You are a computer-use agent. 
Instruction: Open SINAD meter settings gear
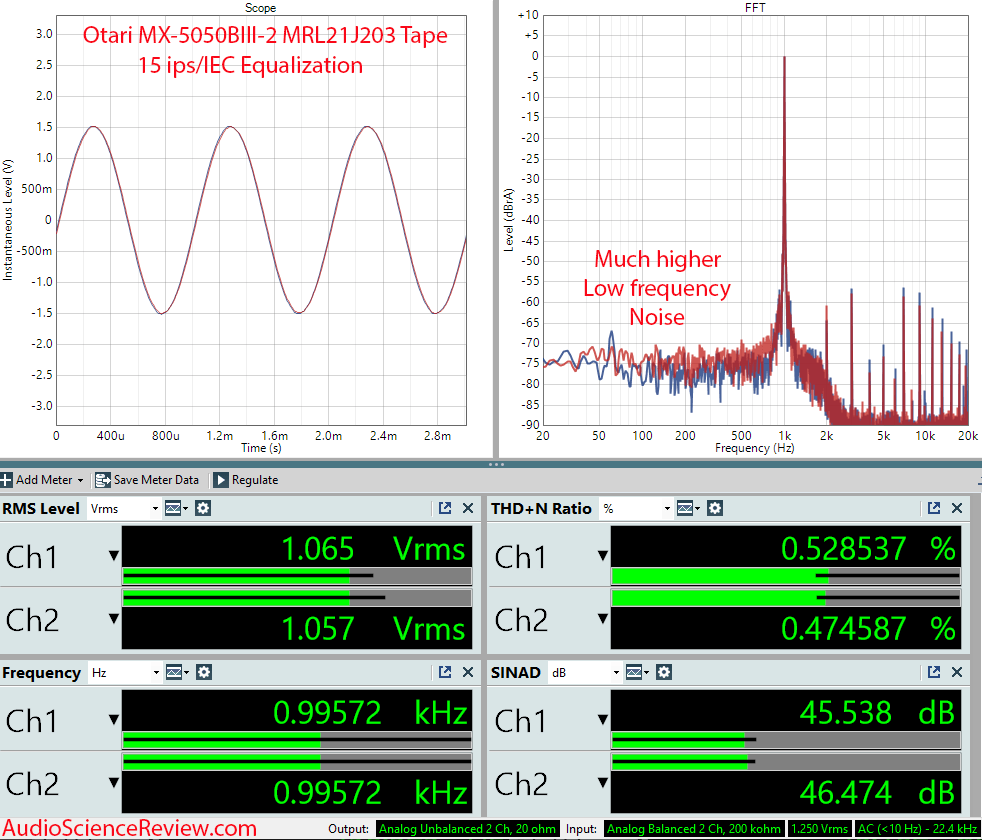pyautogui.click(x=664, y=672)
